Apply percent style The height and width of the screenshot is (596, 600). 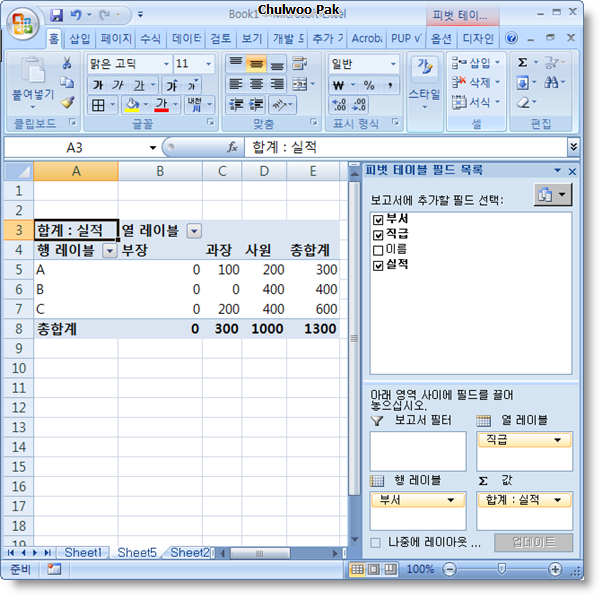(369, 85)
